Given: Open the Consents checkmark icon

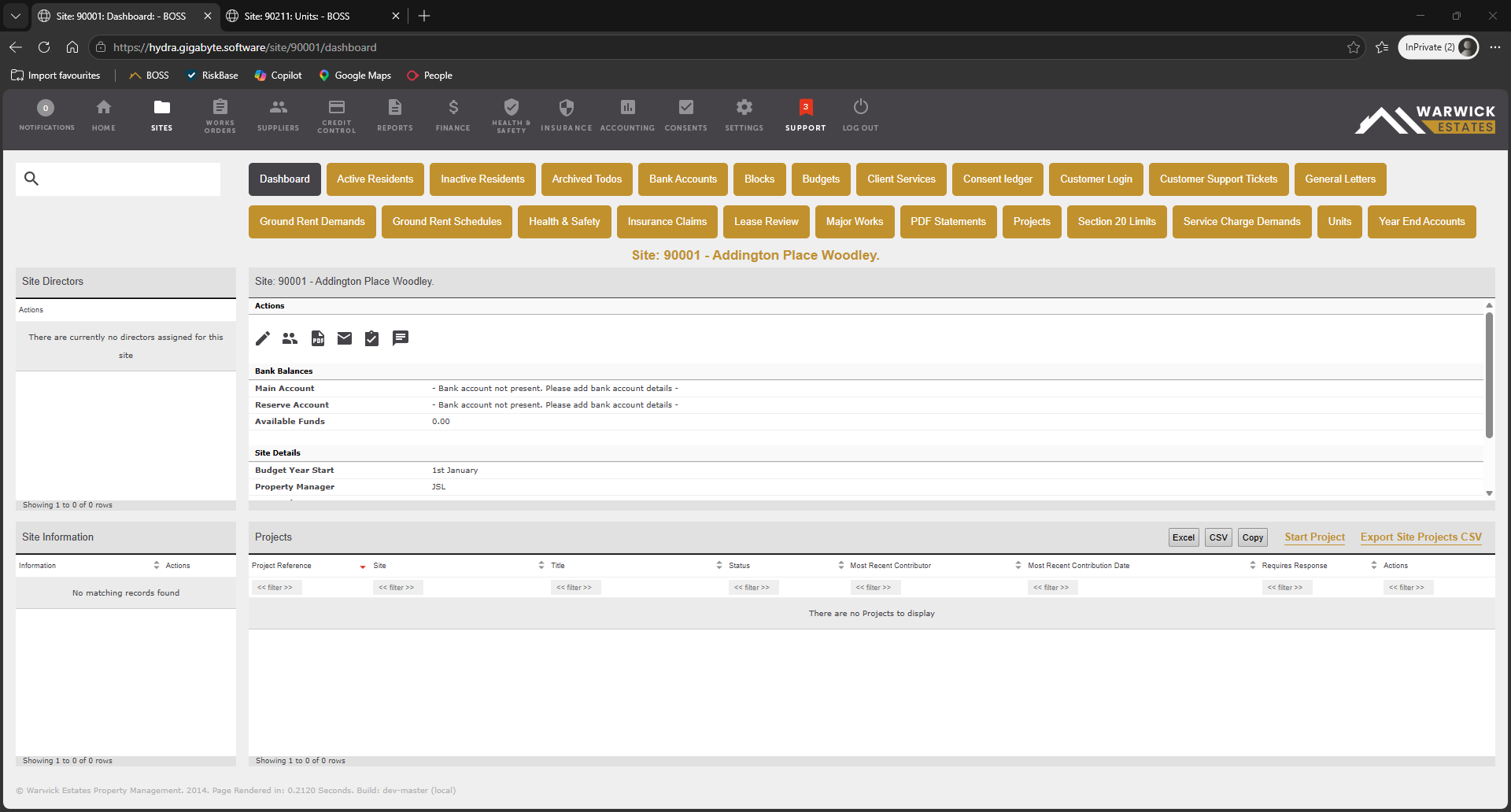Looking at the screenshot, I should [686, 107].
